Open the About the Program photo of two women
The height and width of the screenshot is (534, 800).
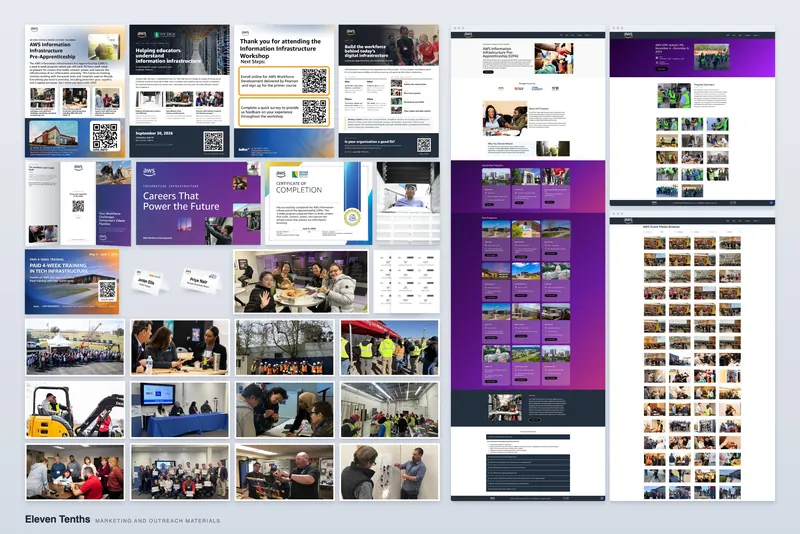[505, 118]
